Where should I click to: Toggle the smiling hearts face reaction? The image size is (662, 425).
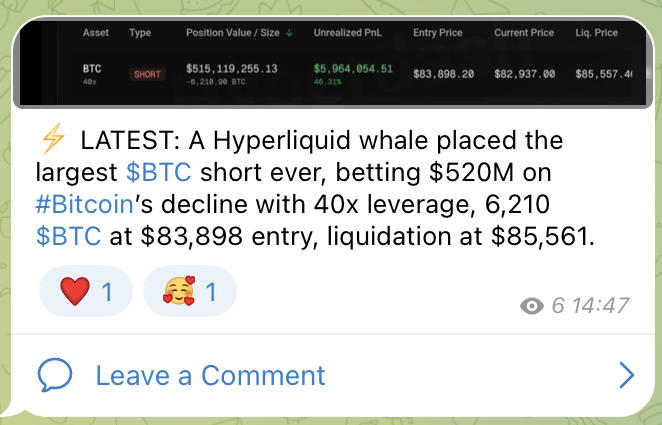(x=190, y=292)
